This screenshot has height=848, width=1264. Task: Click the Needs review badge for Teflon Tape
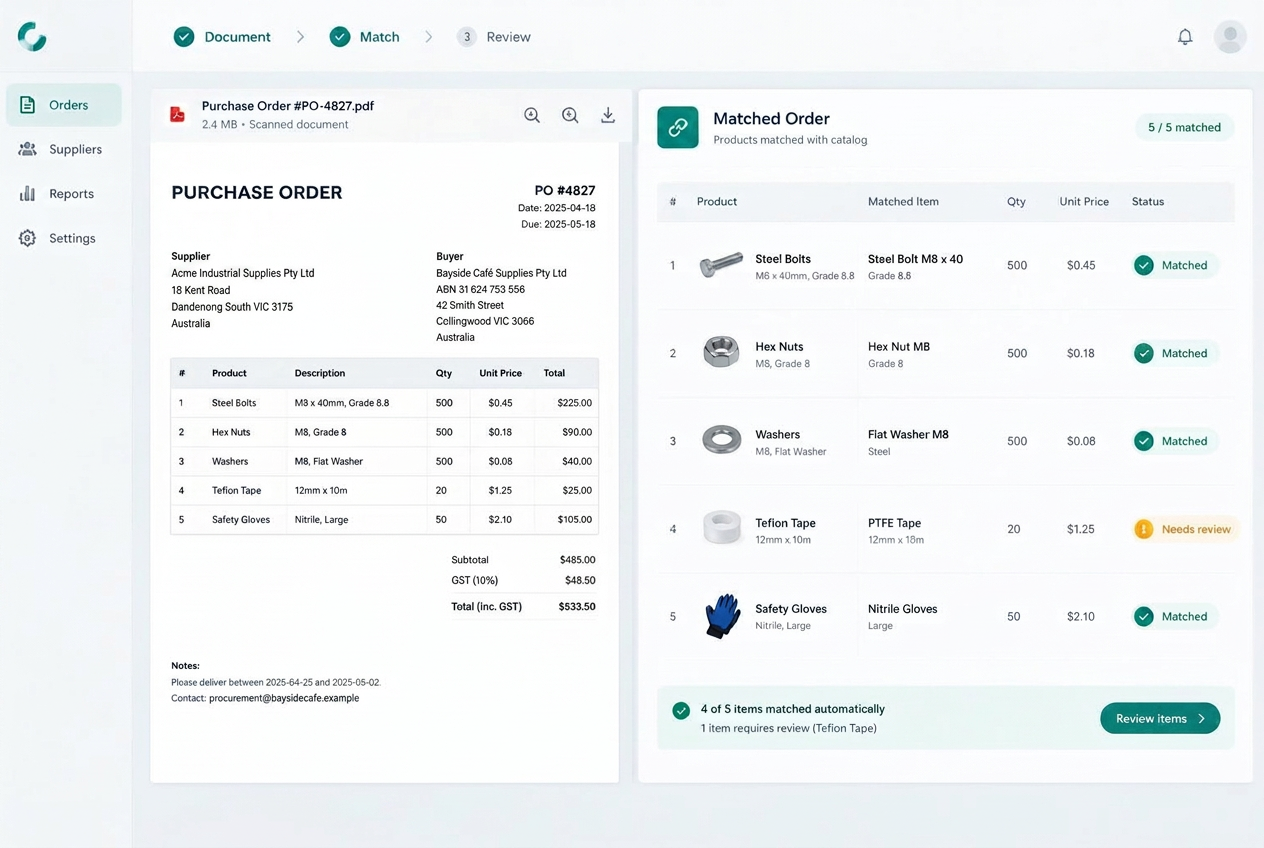[1186, 529]
